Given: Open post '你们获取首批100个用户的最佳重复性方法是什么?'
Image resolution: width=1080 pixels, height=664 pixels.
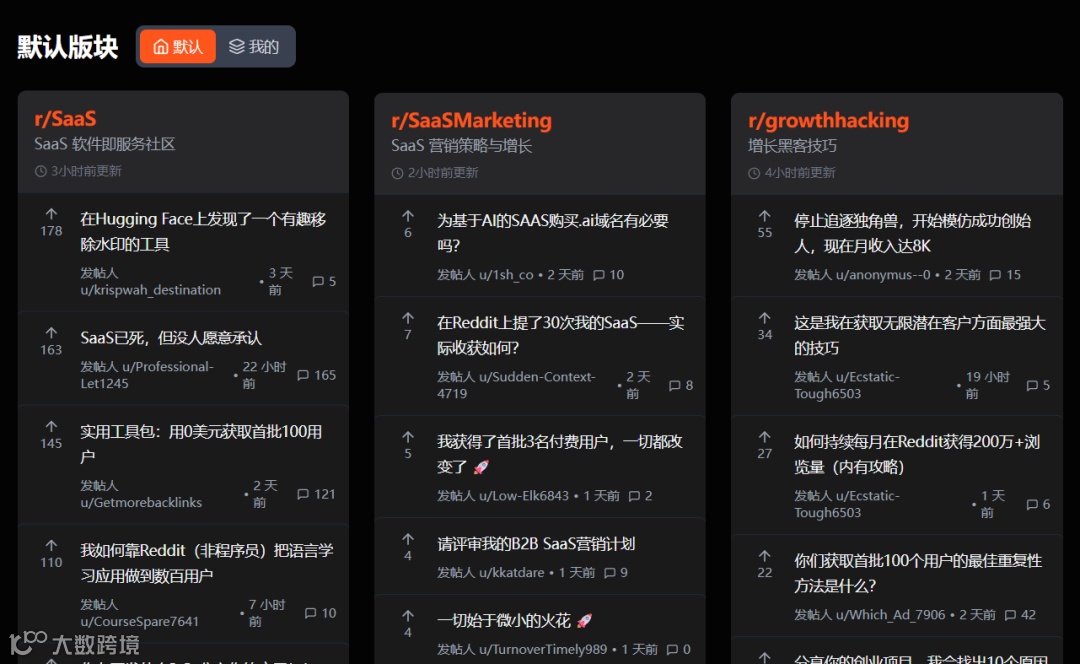Looking at the screenshot, I should 917,573.
